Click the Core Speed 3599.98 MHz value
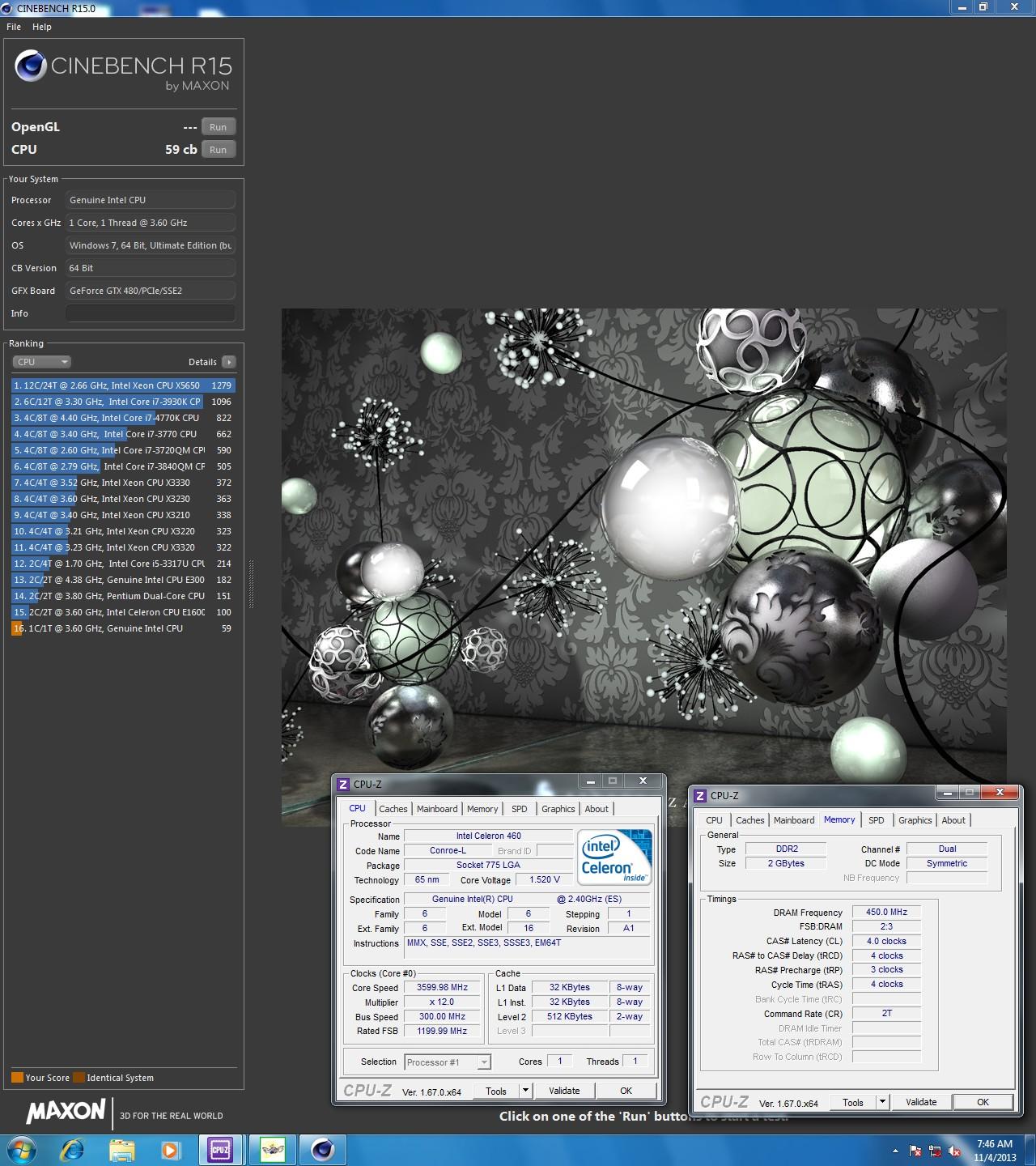 click(x=443, y=988)
